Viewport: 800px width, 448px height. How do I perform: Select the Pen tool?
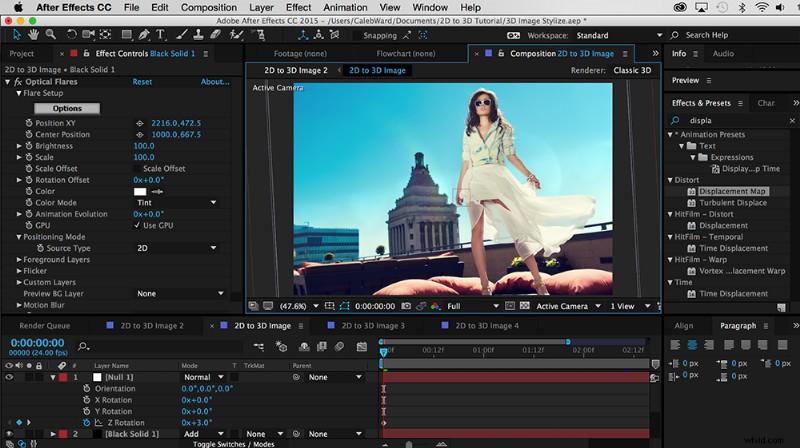[x=144, y=35]
